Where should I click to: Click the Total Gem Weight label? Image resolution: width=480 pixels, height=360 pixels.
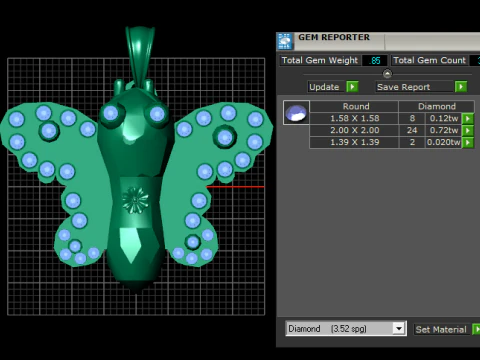[320, 60]
